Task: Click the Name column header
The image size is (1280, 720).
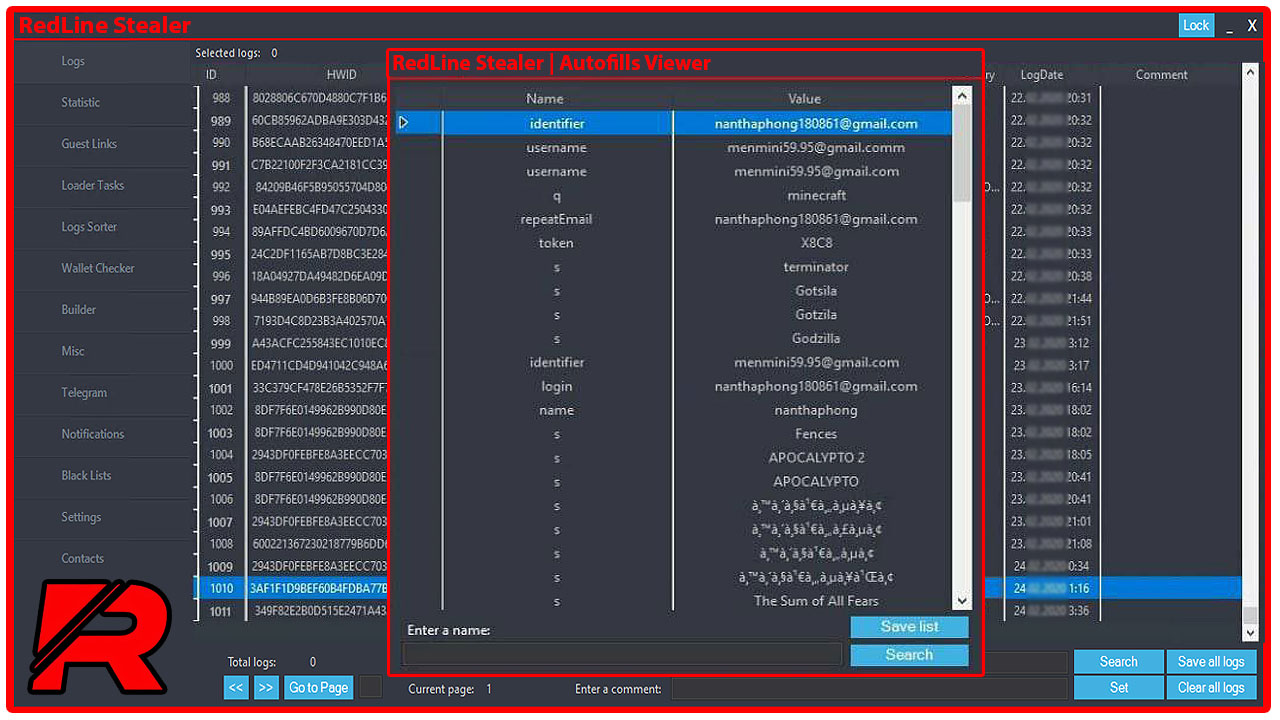Action: tap(545, 98)
